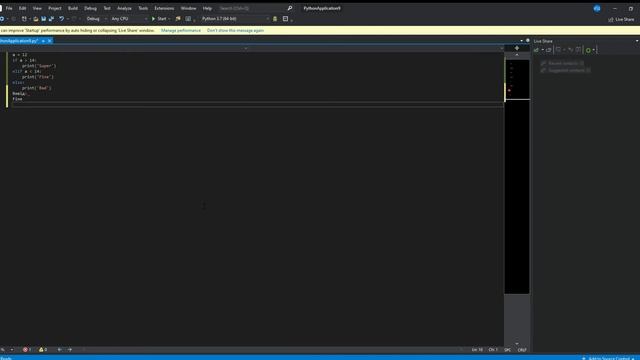Open the Live Share panel options dropdown
Screen dimensions: 640x360
[x=637, y=41]
